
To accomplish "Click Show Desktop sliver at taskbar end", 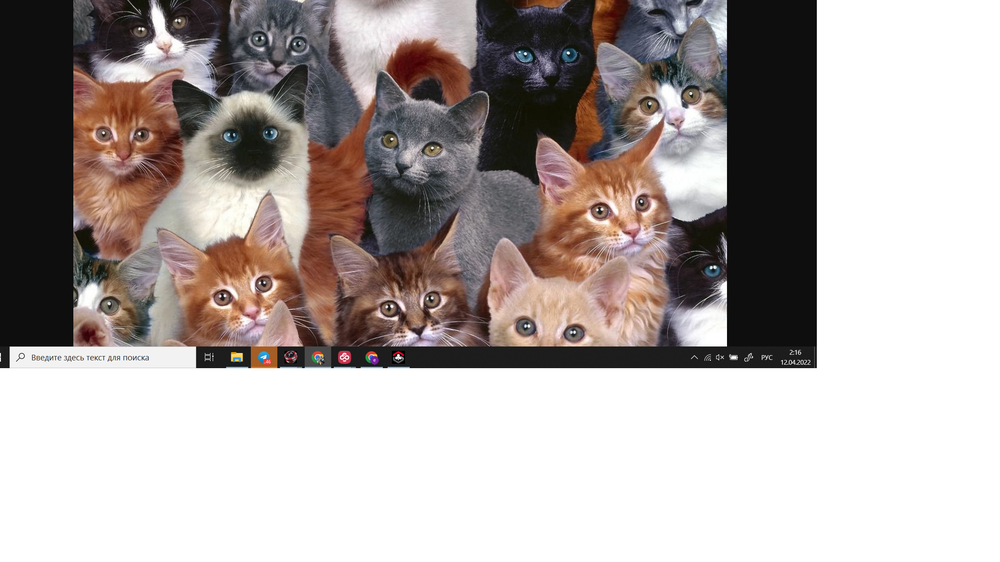I will pyautogui.click(x=815, y=357).
